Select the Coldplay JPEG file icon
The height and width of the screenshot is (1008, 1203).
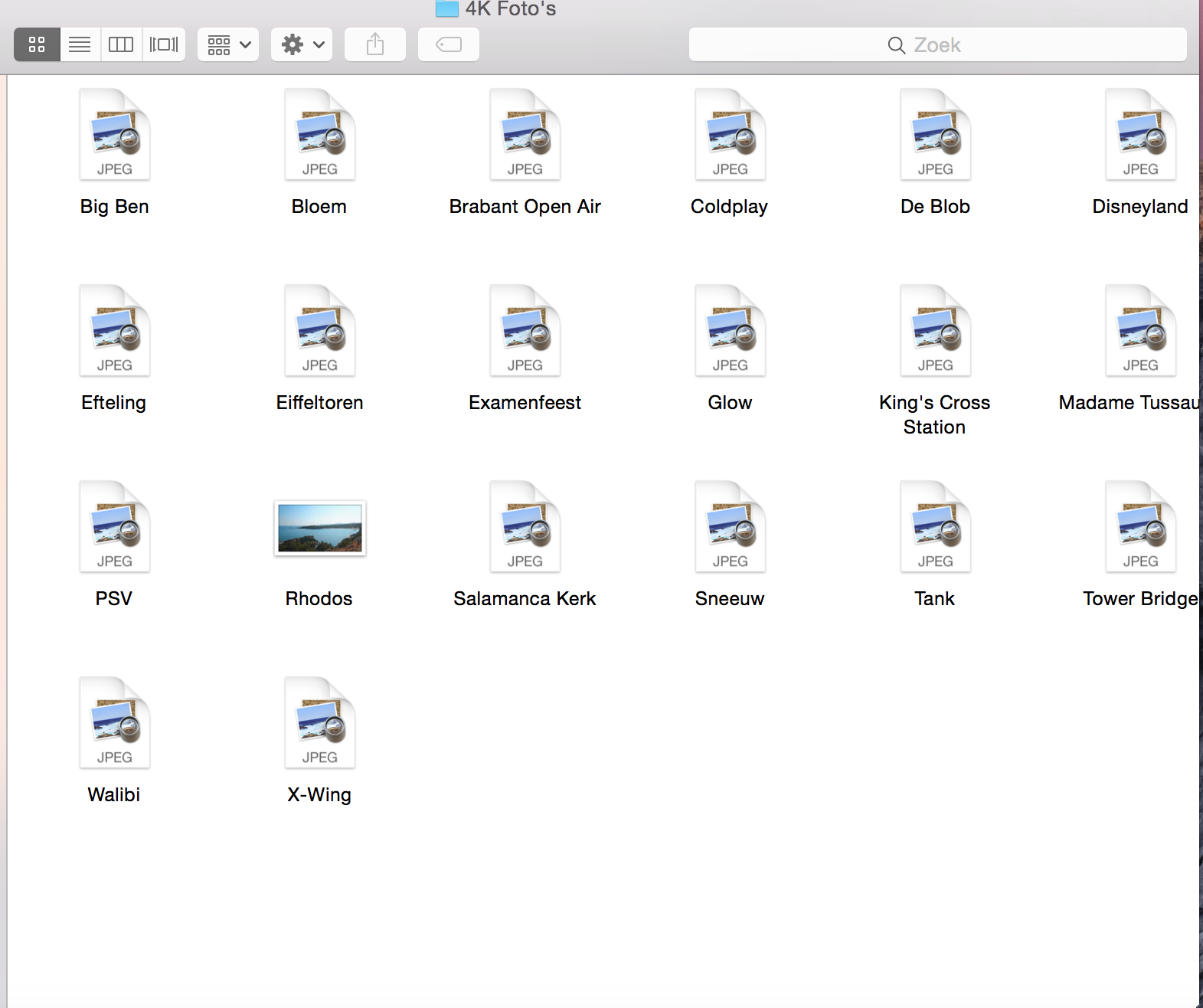[731, 134]
